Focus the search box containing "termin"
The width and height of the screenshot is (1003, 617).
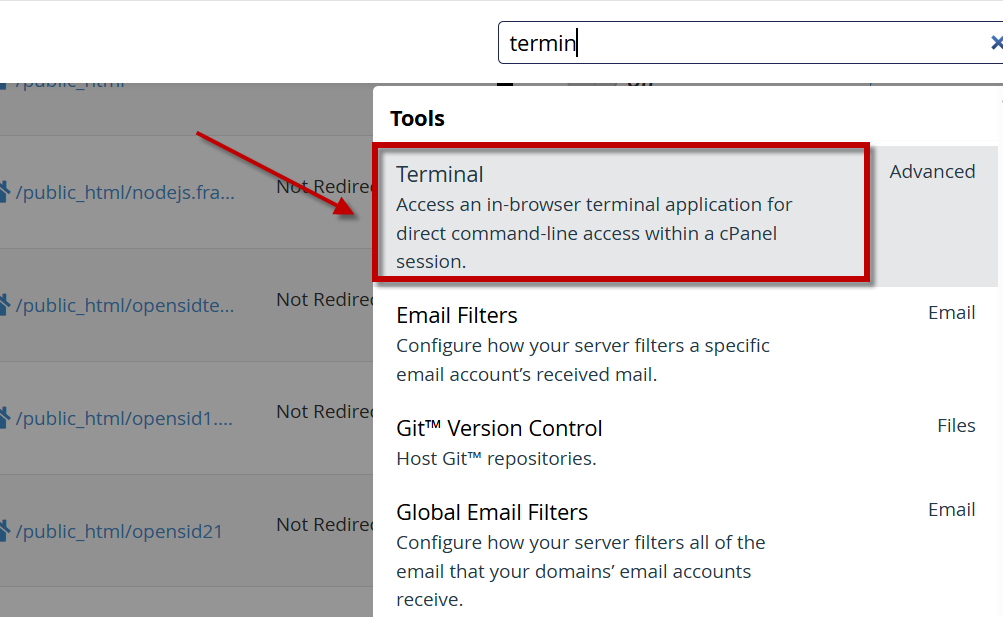coord(740,43)
